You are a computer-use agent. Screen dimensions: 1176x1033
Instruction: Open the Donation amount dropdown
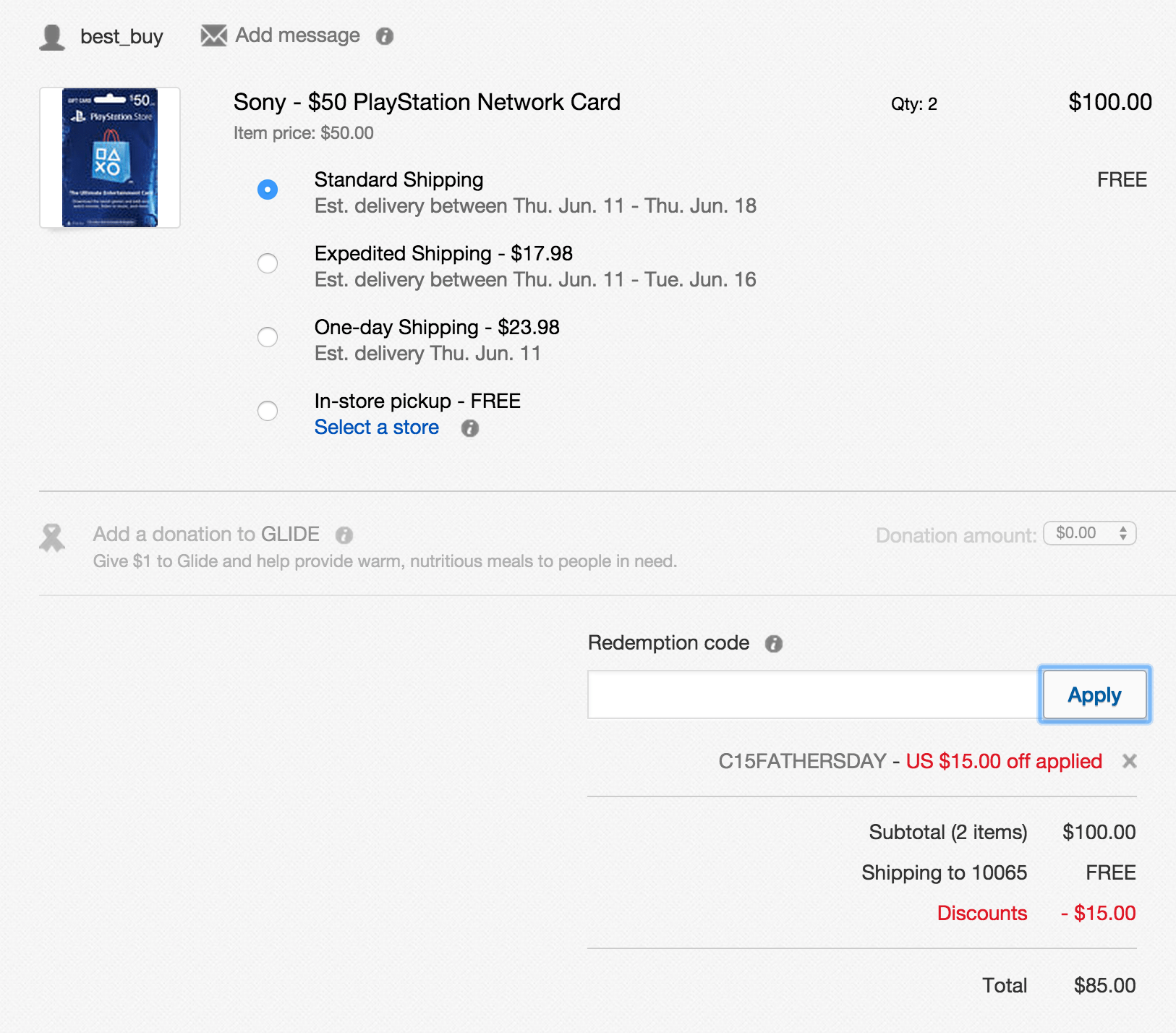tap(1090, 534)
